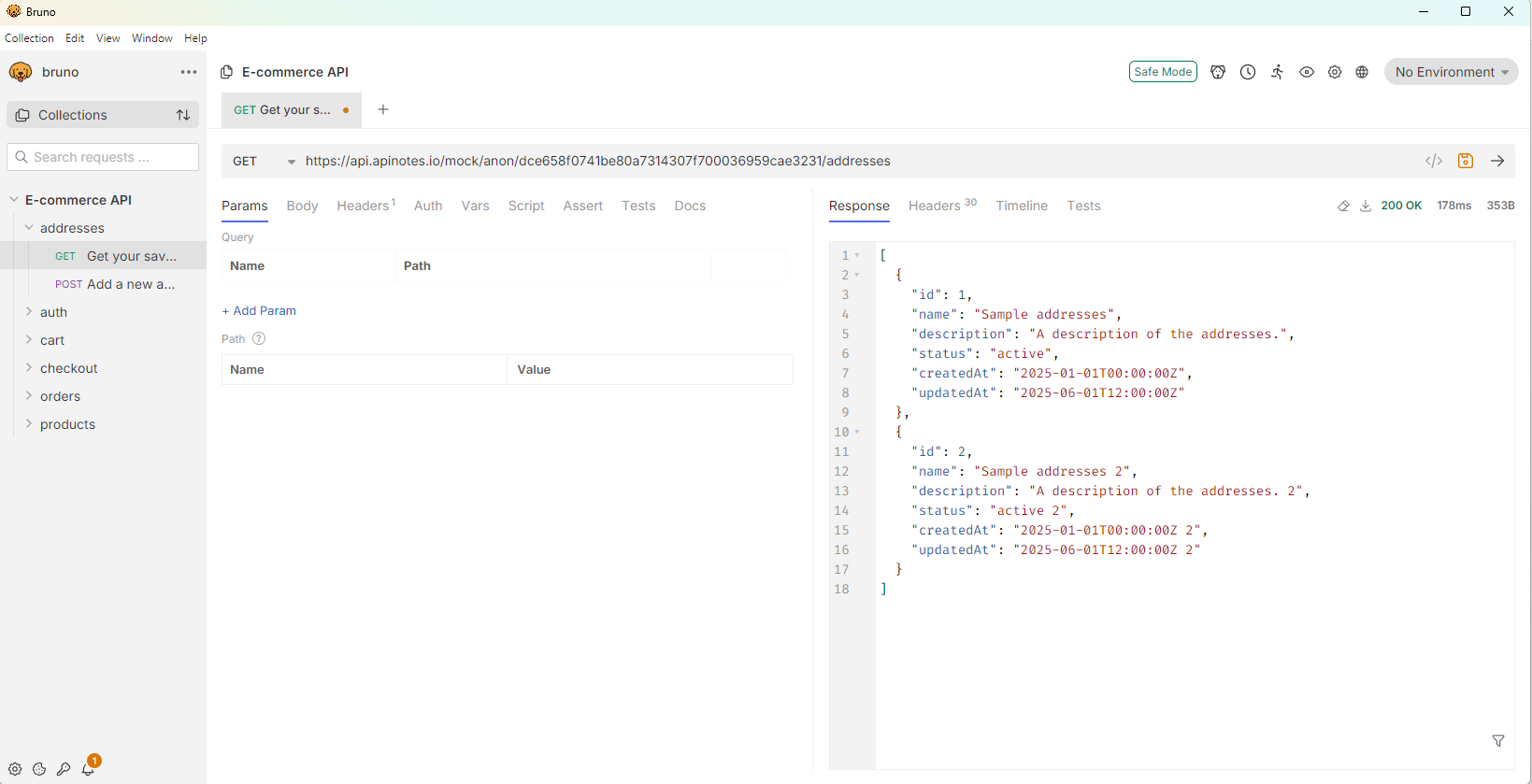
Task: Switch to the request Headers tab
Action: pos(365,206)
